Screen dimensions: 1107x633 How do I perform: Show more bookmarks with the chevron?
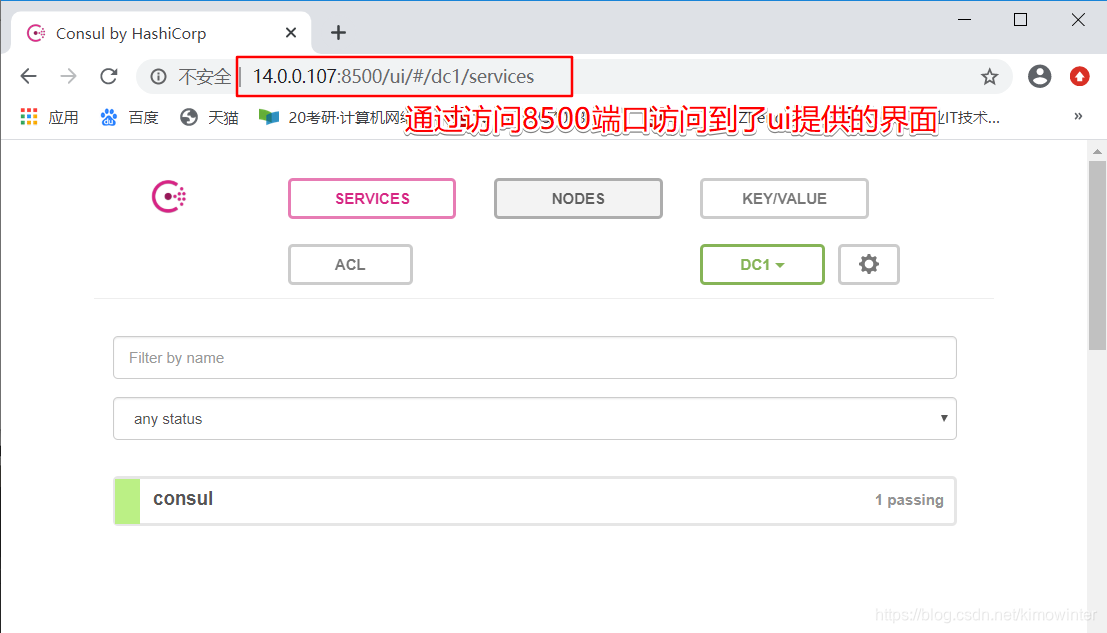(1078, 116)
